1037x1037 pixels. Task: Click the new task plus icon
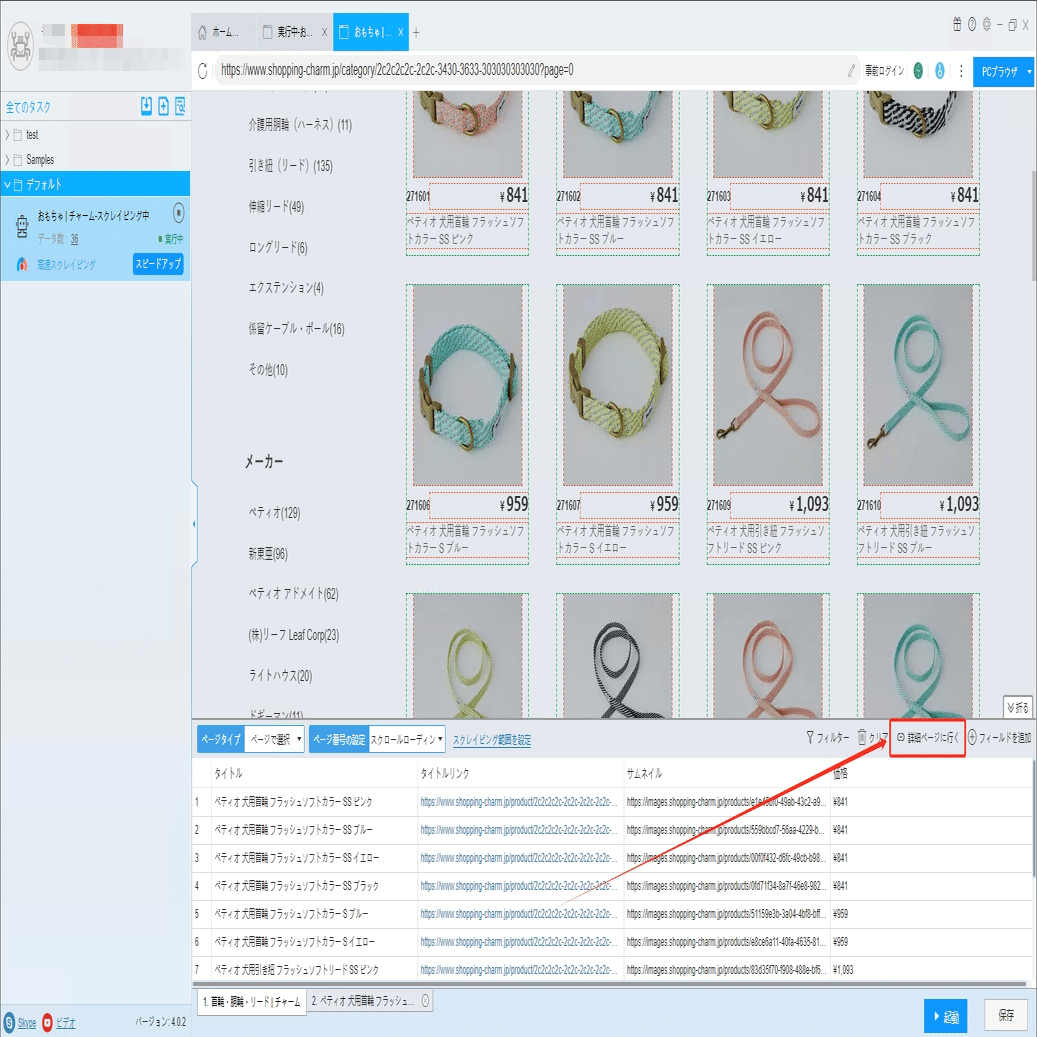coord(163,106)
